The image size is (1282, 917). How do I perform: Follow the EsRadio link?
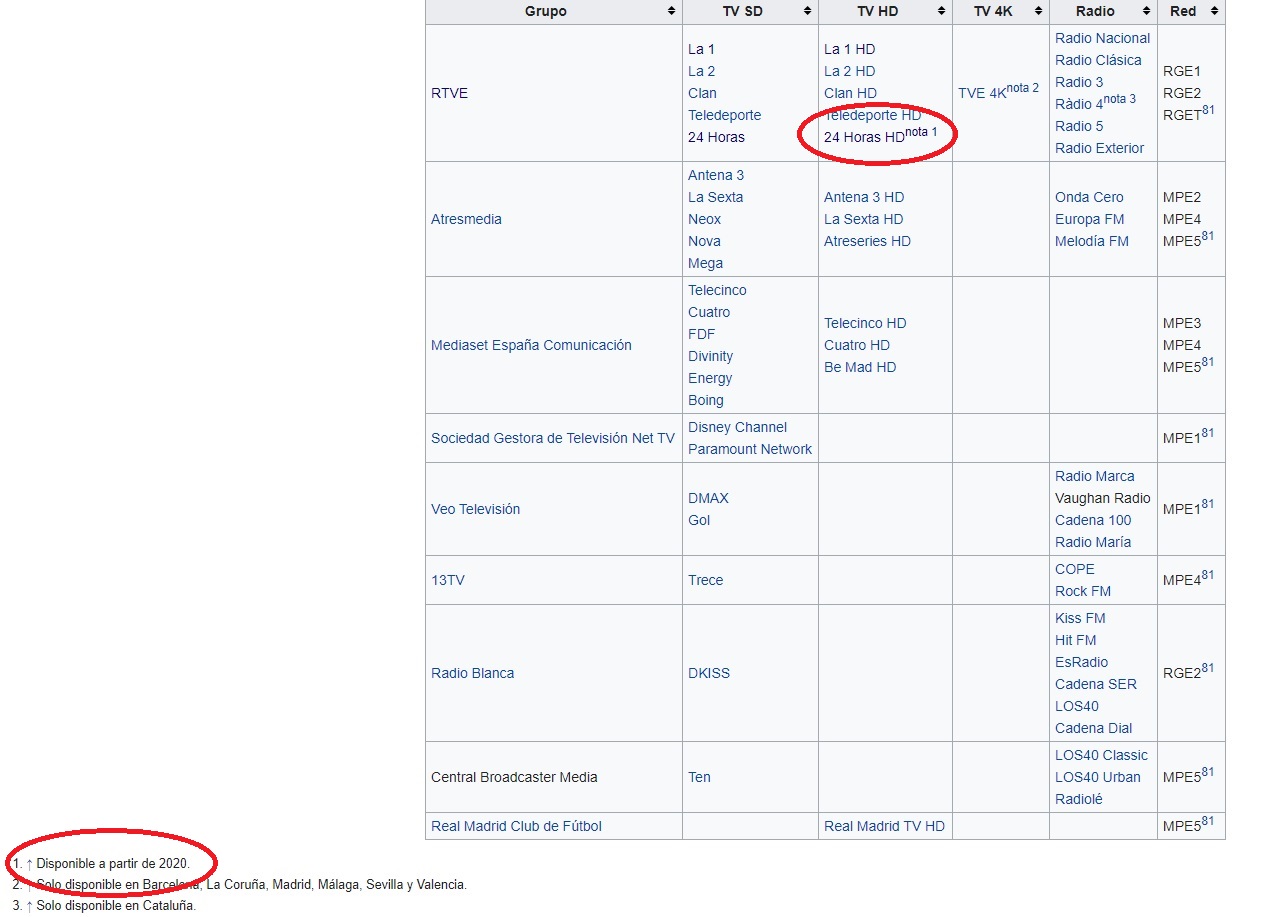click(x=1082, y=662)
